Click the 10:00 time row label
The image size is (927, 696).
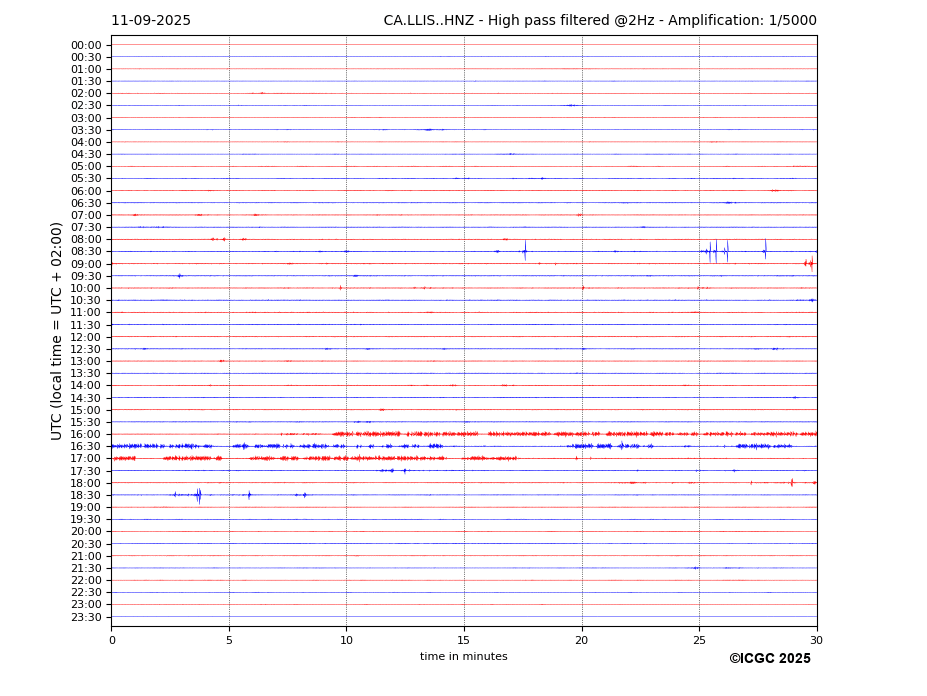(x=86, y=289)
